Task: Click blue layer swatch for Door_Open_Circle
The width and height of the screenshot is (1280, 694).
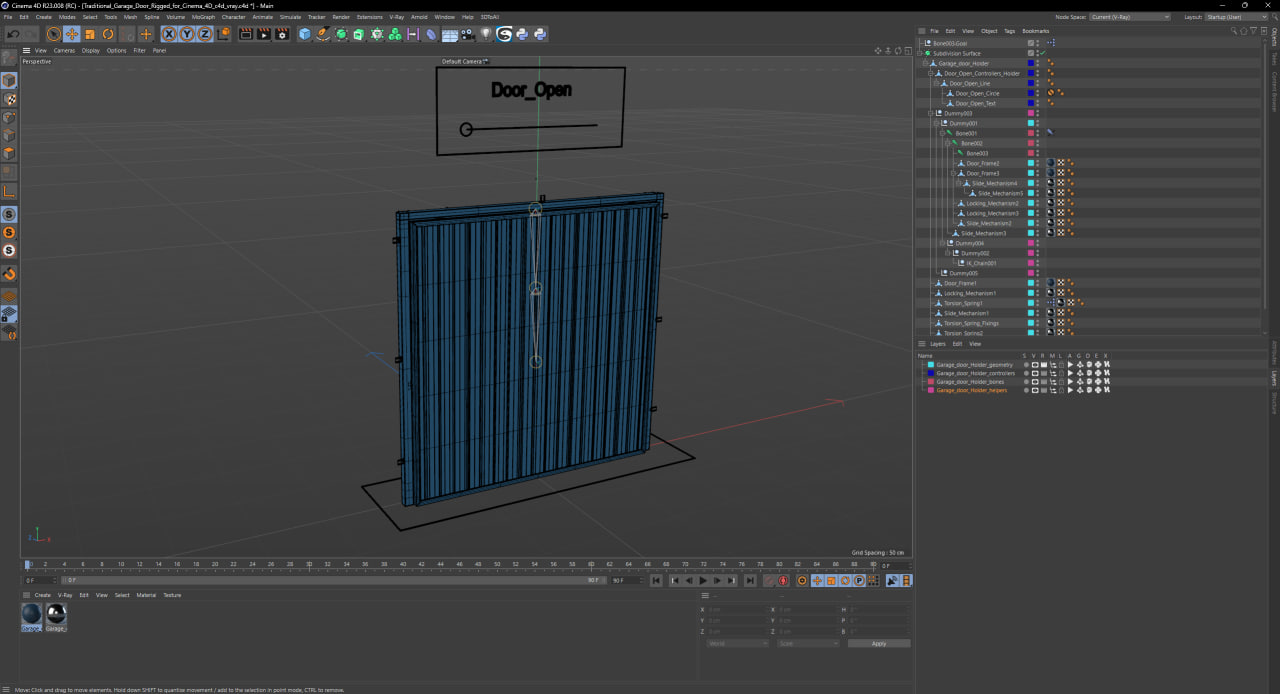Action: [x=1030, y=93]
